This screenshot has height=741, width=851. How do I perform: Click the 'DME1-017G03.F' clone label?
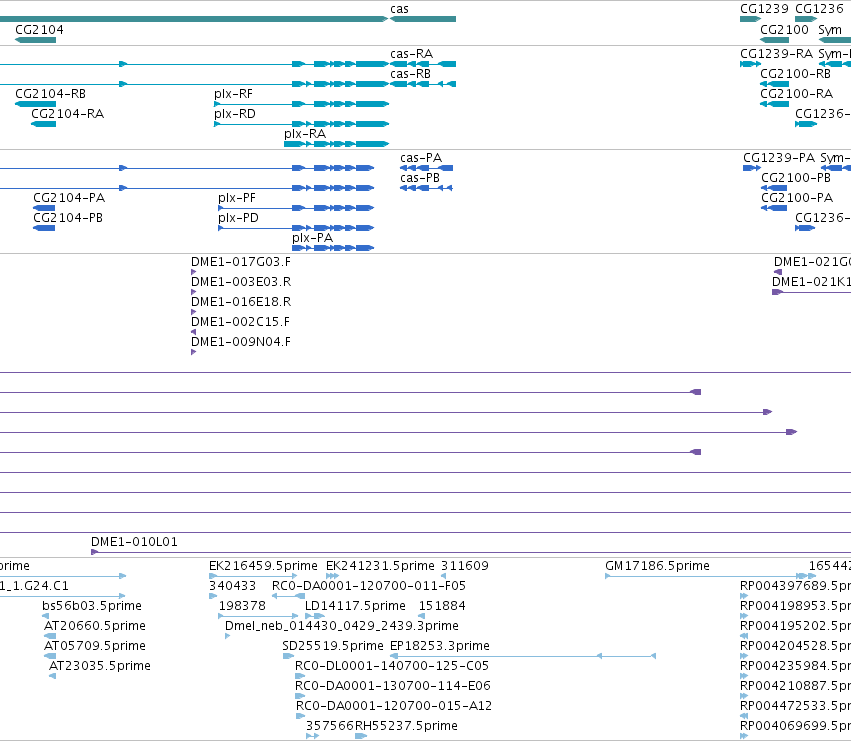click(240, 262)
